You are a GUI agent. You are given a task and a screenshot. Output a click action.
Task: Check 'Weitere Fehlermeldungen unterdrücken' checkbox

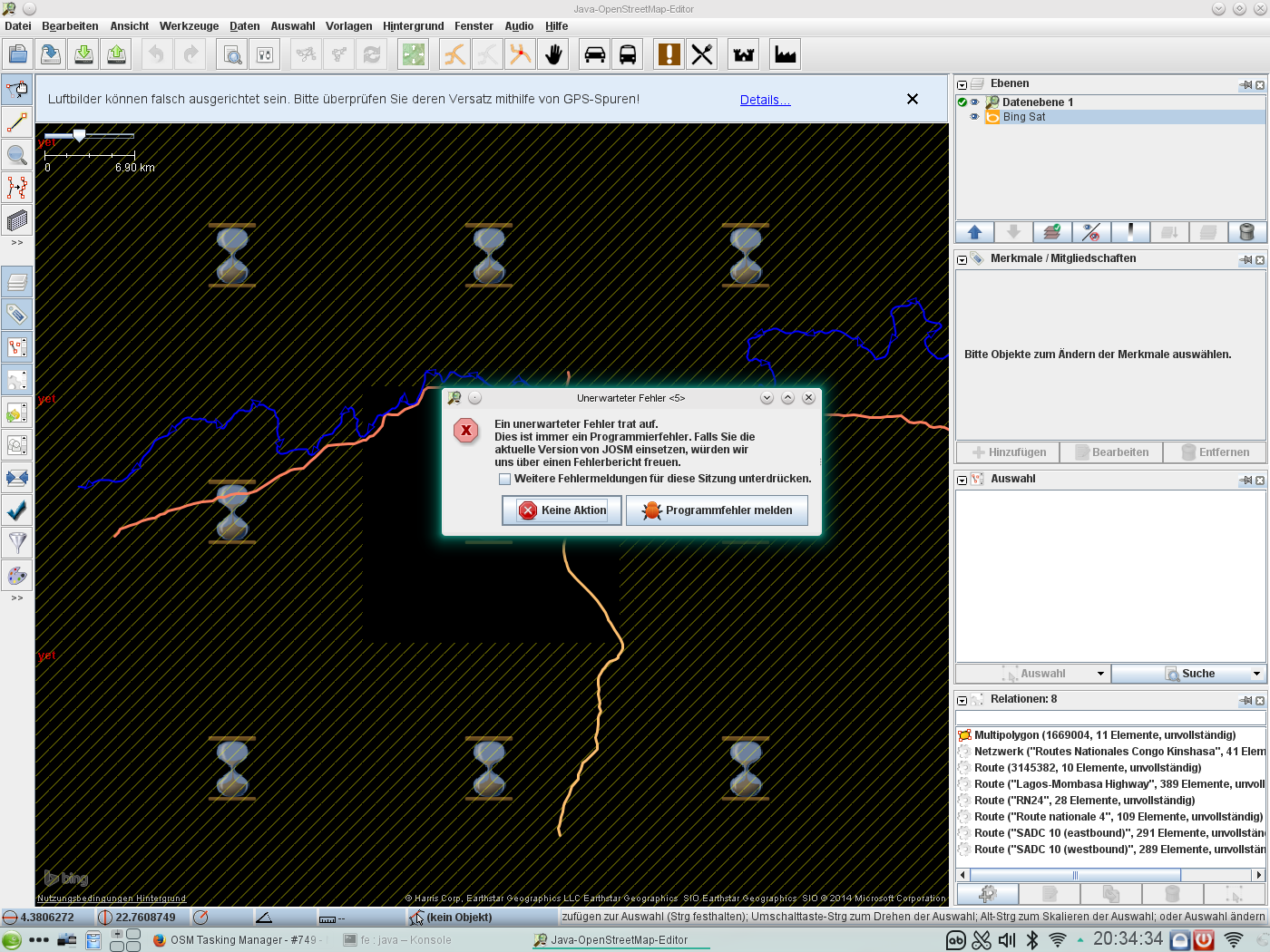pyautogui.click(x=505, y=479)
